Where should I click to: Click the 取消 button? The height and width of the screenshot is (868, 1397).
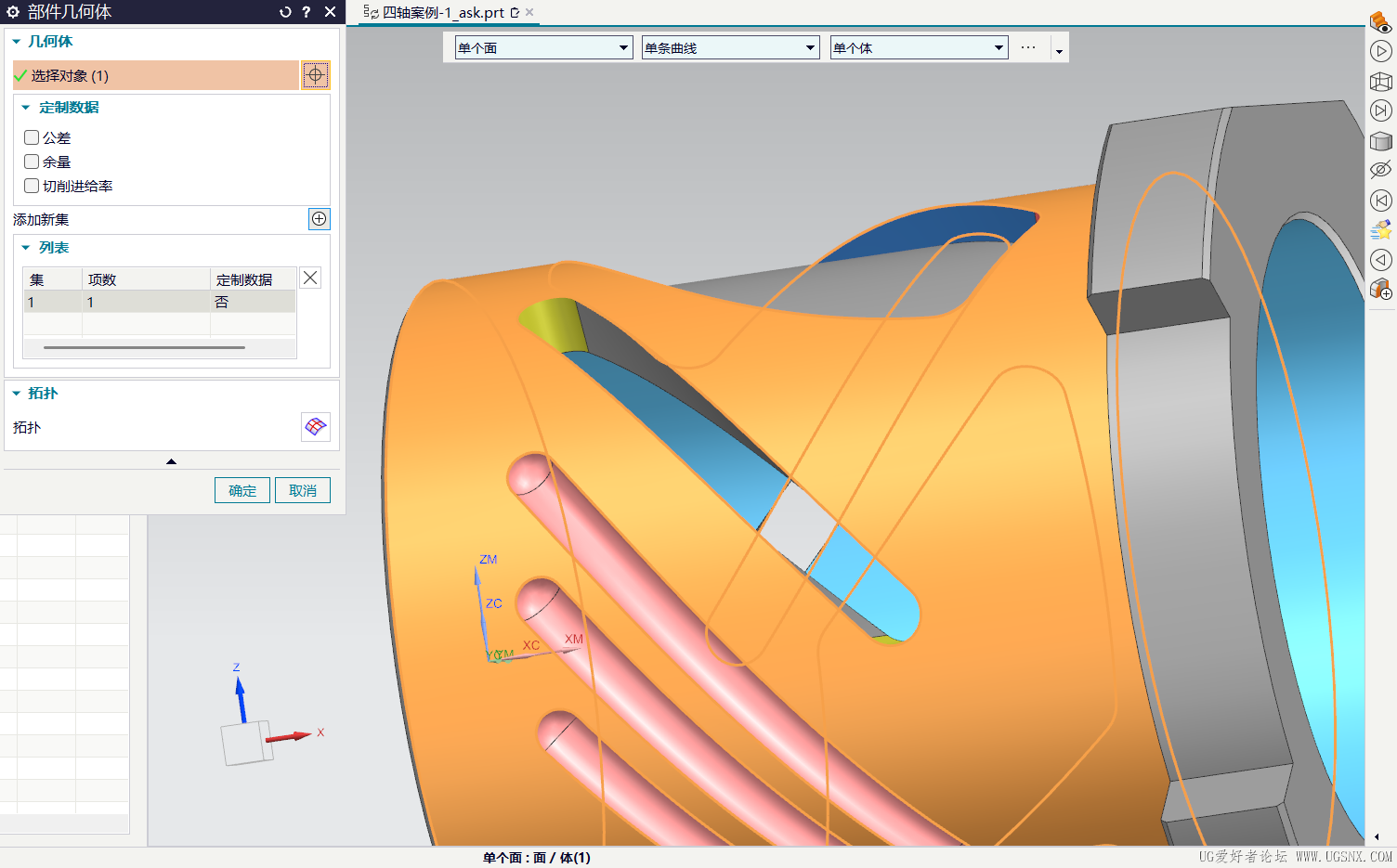tap(303, 490)
